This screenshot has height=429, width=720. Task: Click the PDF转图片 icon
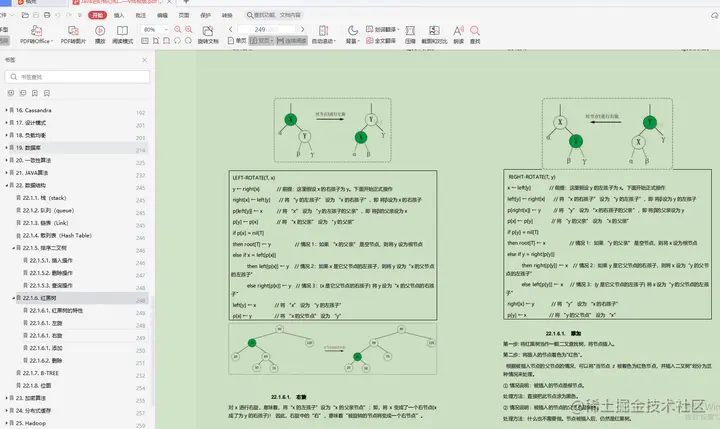point(73,31)
